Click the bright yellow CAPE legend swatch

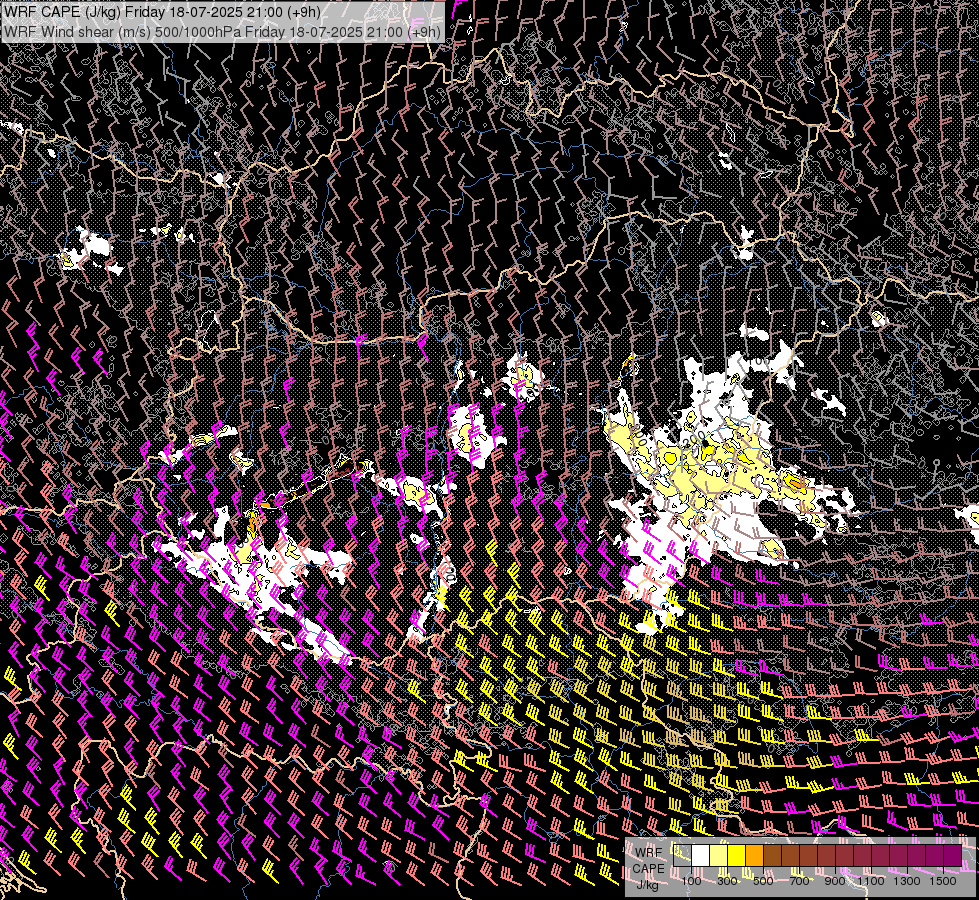click(x=737, y=855)
